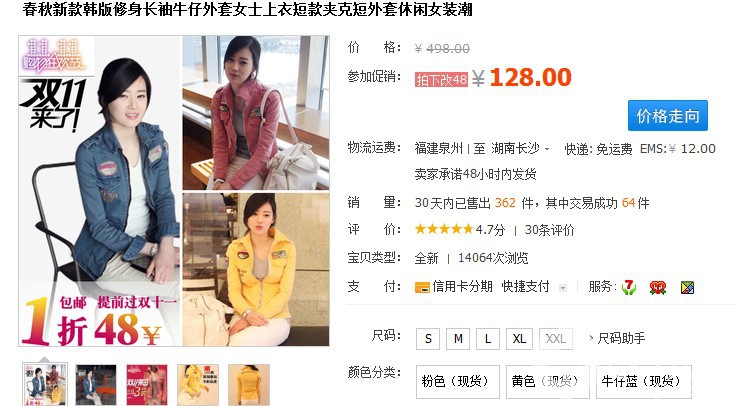
Task: Pick the 黄色（现货） color option
Action: click(x=545, y=381)
